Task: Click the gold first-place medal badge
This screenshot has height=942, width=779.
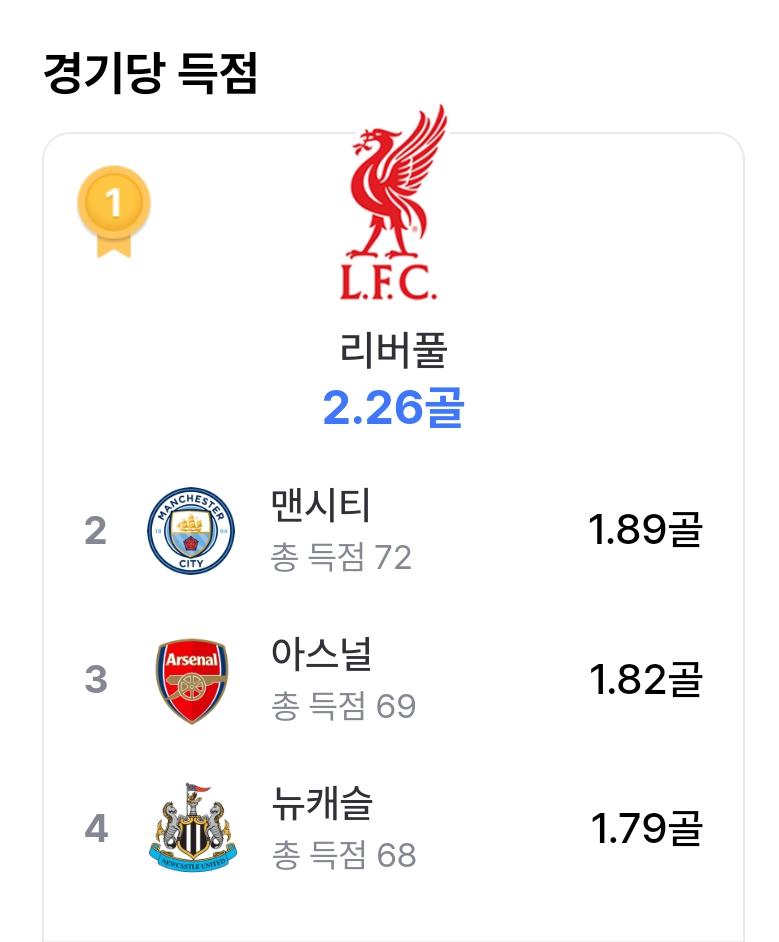Action: pyautogui.click(x=114, y=211)
